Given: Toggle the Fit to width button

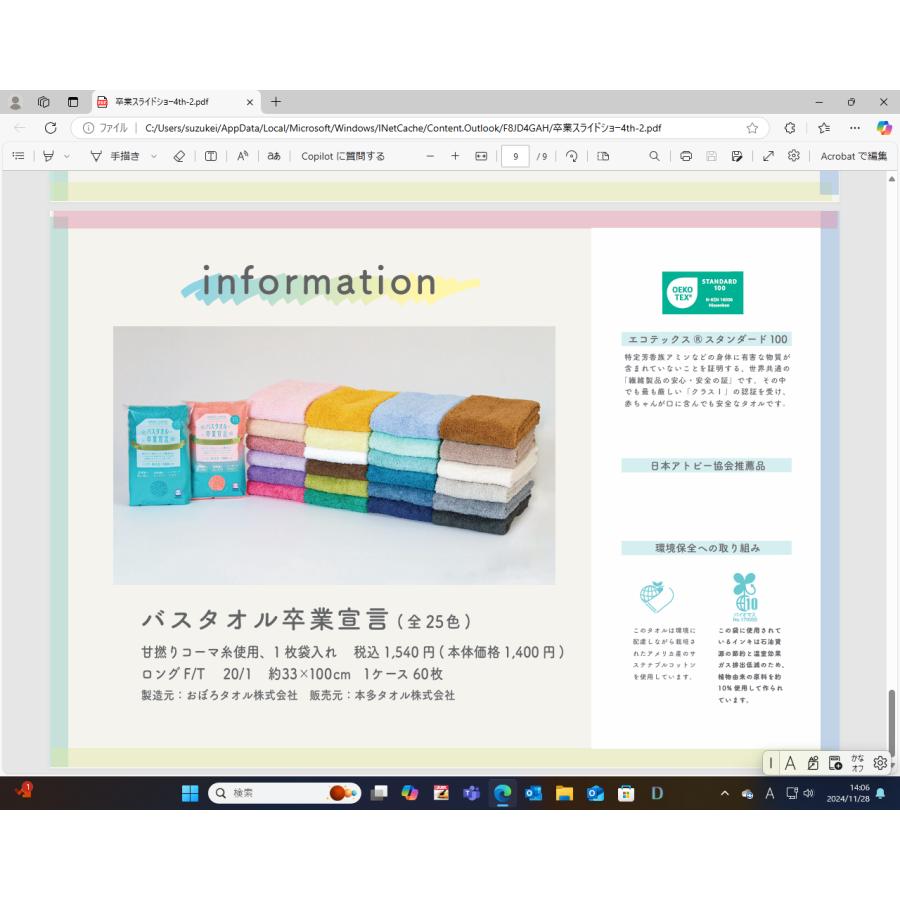Looking at the screenshot, I should (481, 156).
